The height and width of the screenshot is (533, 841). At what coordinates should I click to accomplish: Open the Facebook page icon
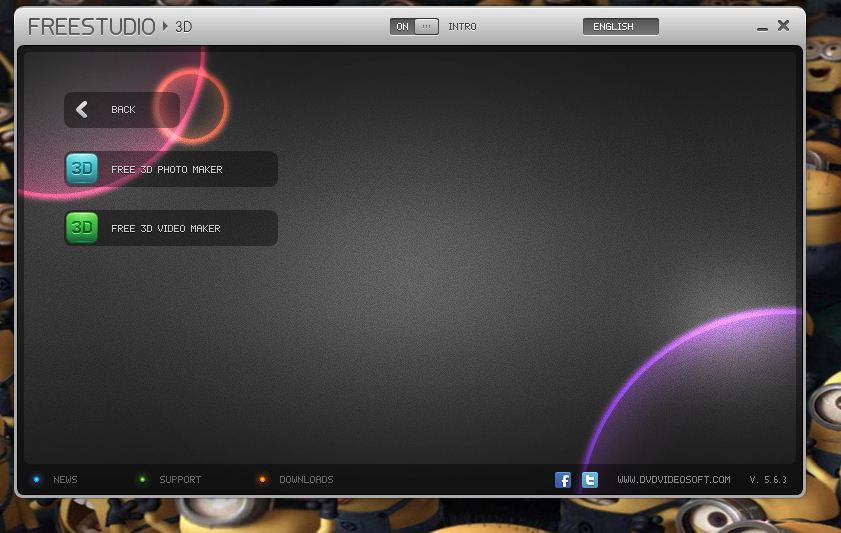(563, 479)
